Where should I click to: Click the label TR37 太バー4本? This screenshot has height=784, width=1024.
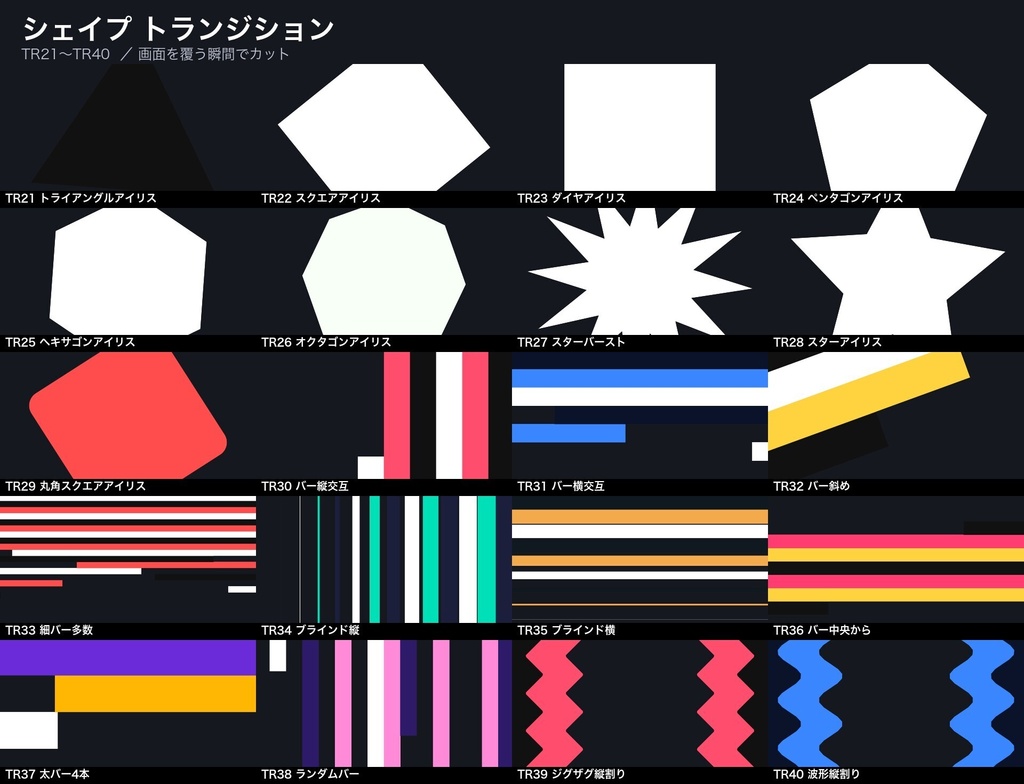click(x=47, y=774)
